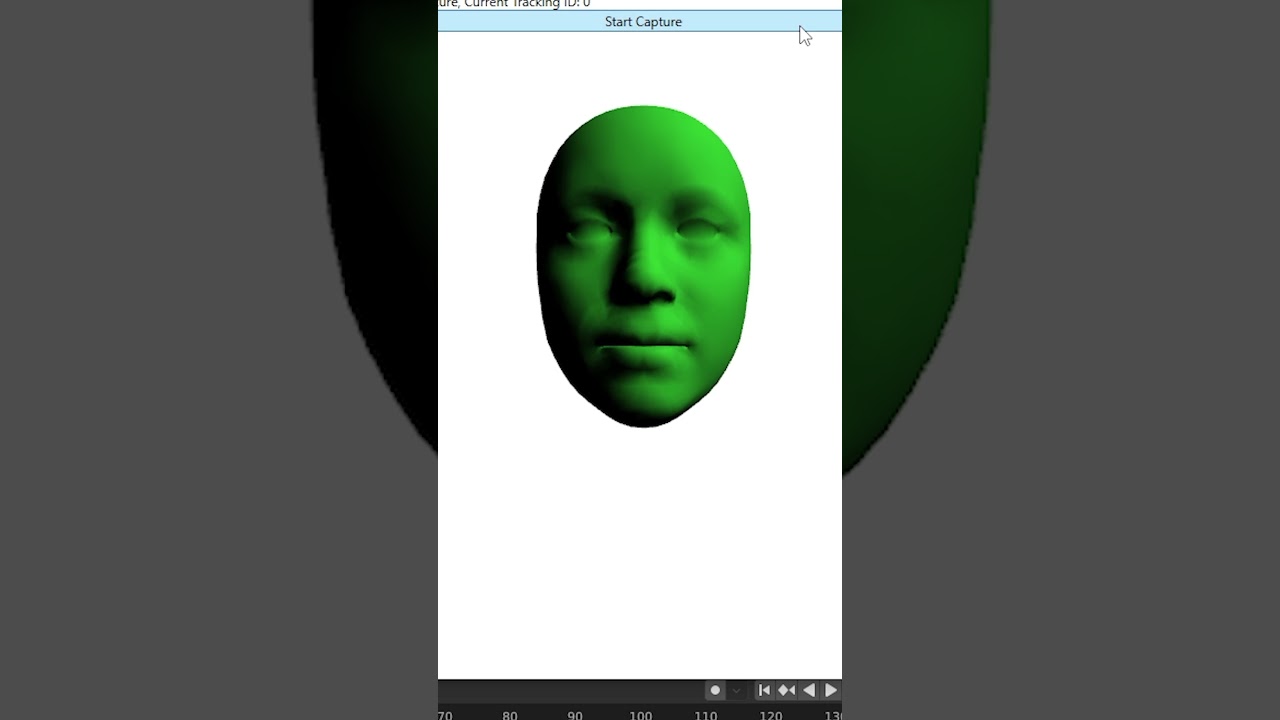Play the animation forward
The width and height of the screenshot is (1280, 720).
point(831,690)
